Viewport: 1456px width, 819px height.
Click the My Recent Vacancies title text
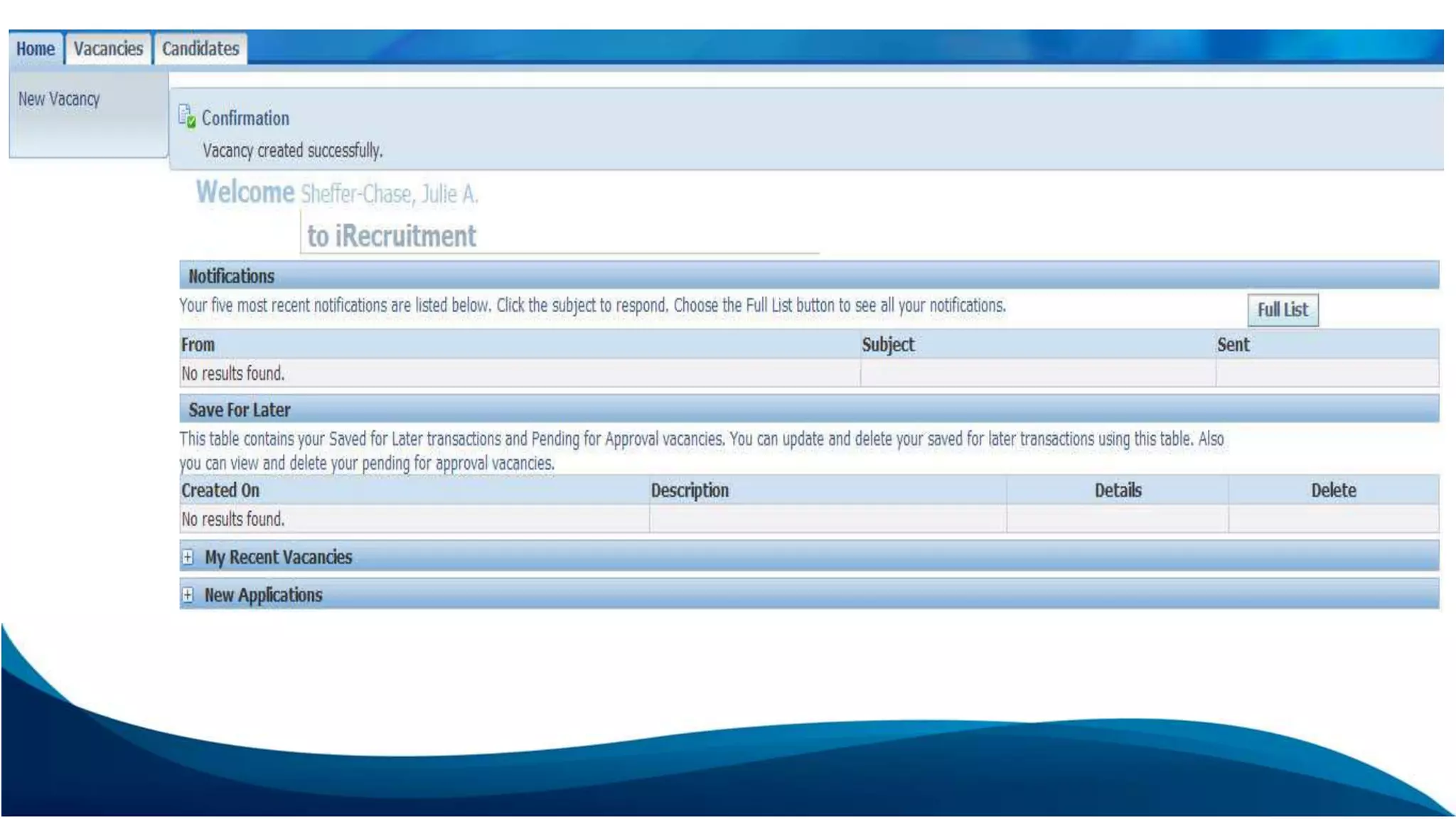point(278,557)
